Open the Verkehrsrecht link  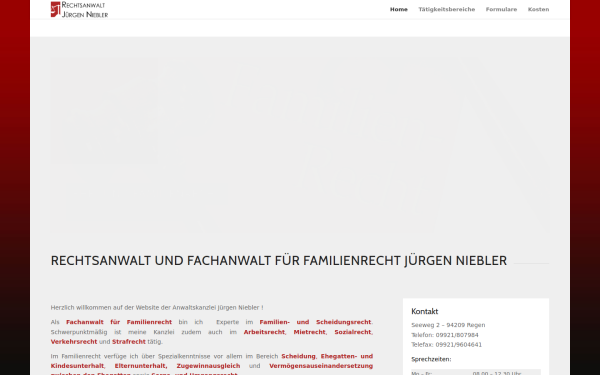click(x=74, y=342)
